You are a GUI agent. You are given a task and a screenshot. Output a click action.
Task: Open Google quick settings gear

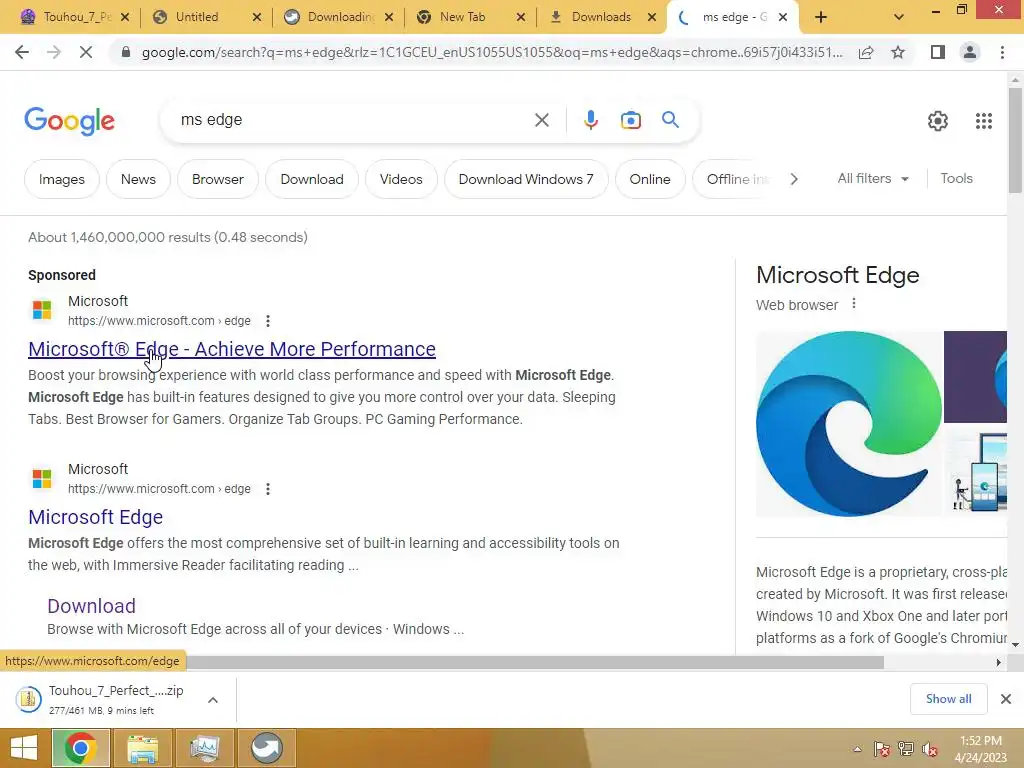click(x=938, y=121)
